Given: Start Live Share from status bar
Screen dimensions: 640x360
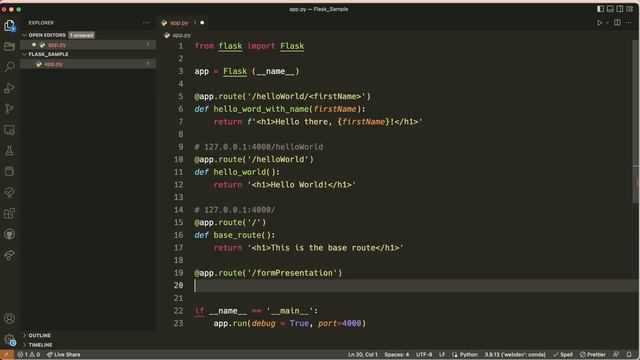Looking at the screenshot, I should (64, 355).
